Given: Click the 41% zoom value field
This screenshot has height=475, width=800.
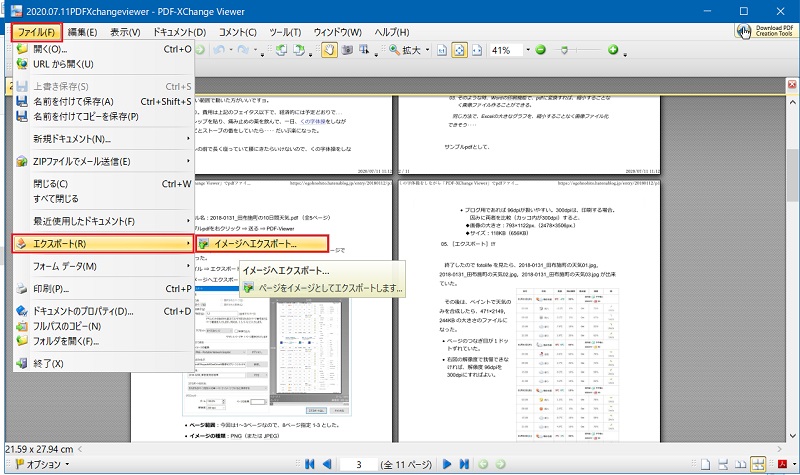Looking at the screenshot, I should [506, 50].
